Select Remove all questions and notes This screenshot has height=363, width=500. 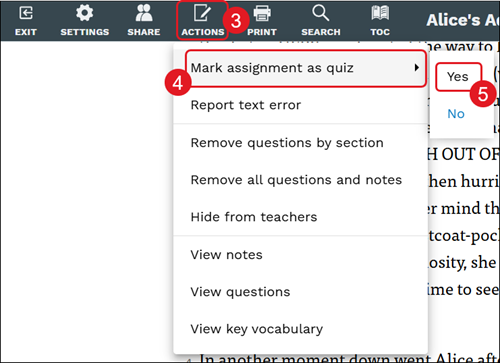click(x=296, y=180)
